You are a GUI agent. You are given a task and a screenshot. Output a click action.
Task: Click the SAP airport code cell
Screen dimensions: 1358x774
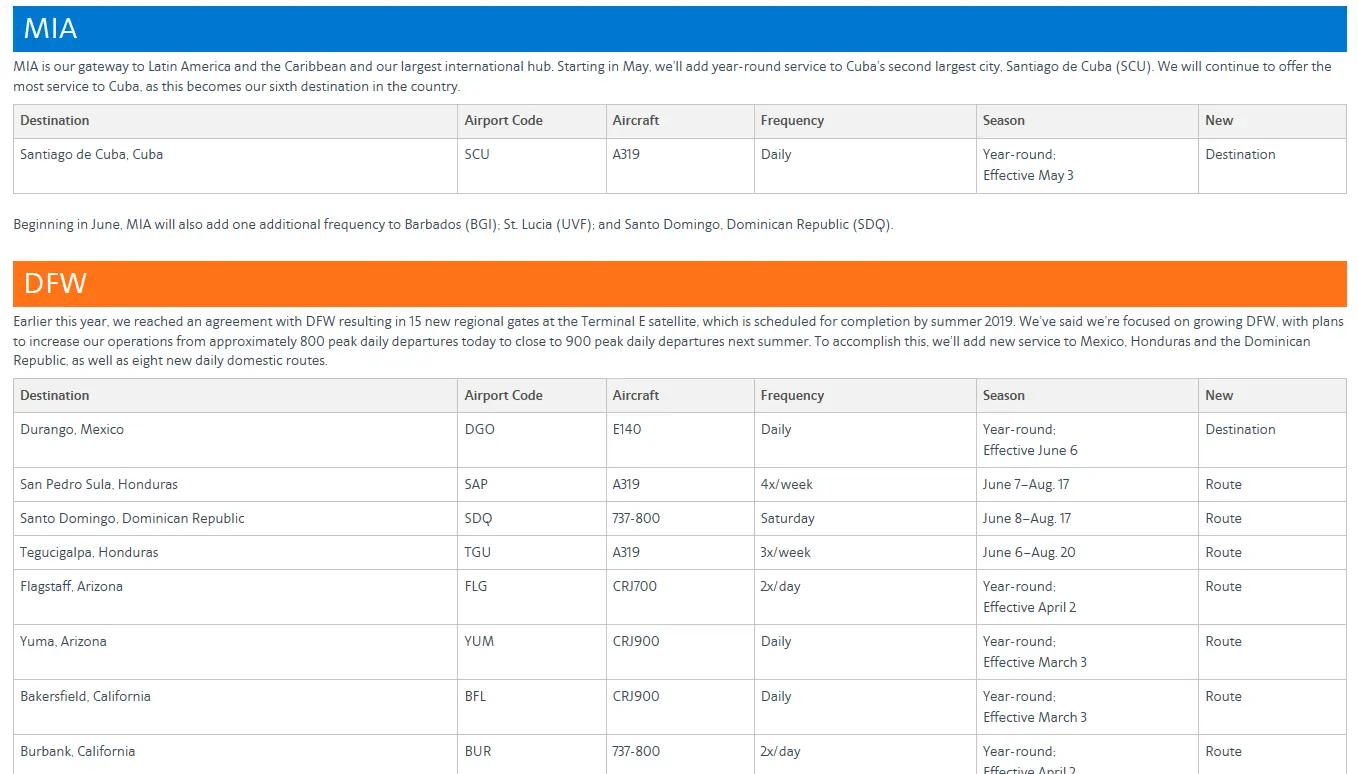pos(476,485)
